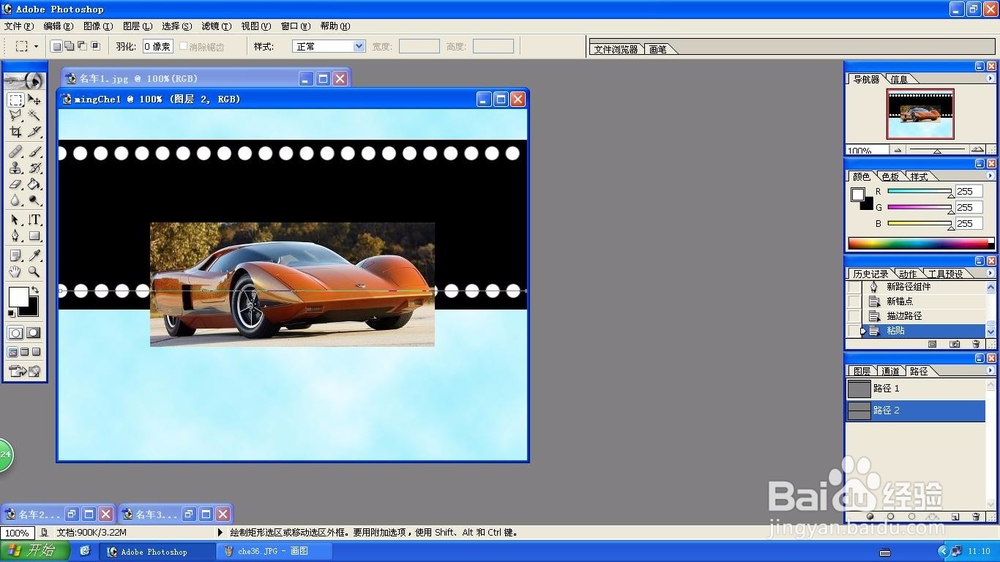
Task: Choose the Add to Selection mode
Action: tap(70, 46)
